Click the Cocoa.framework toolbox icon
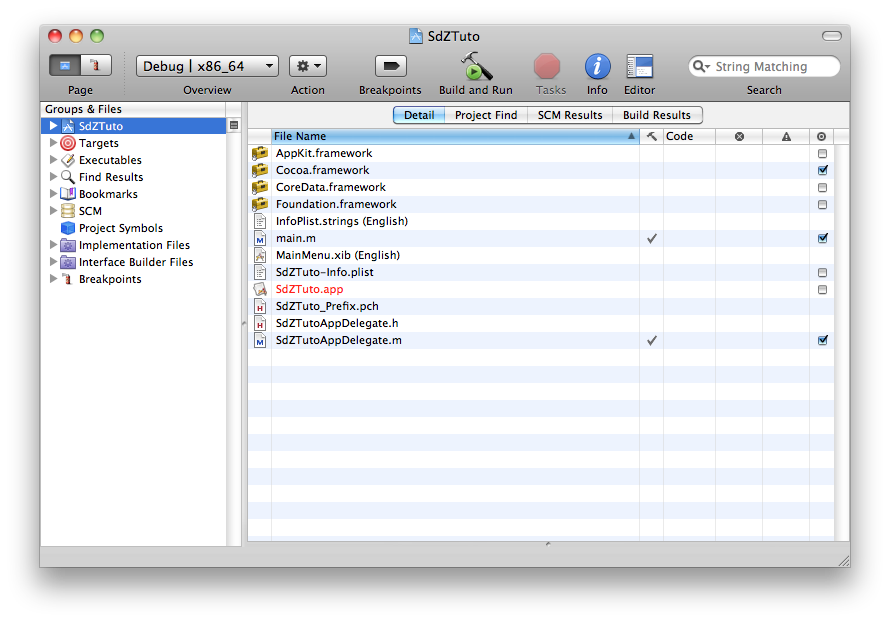The image size is (890, 622). tap(260, 170)
